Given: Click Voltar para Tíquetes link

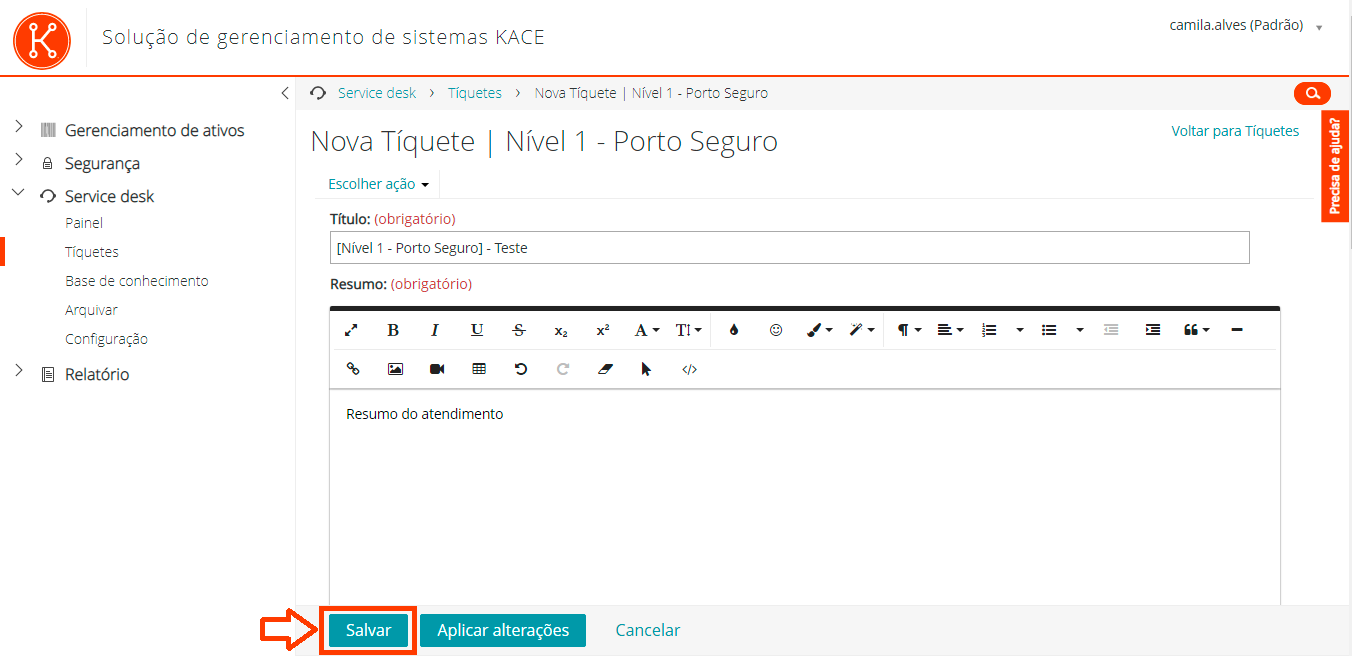Looking at the screenshot, I should [x=1235, y=131].
